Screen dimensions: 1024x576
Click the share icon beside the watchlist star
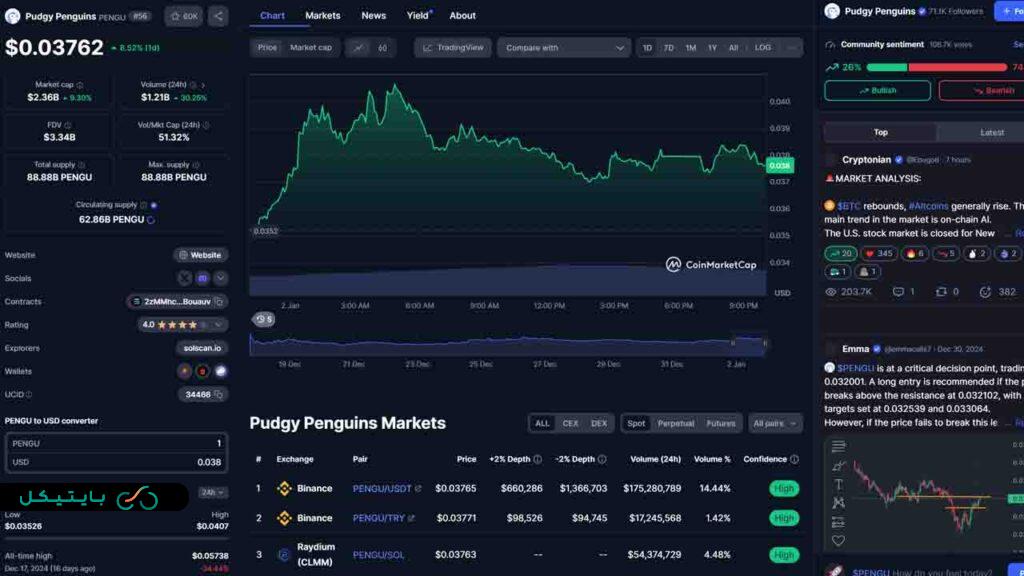tap(218, 16)
